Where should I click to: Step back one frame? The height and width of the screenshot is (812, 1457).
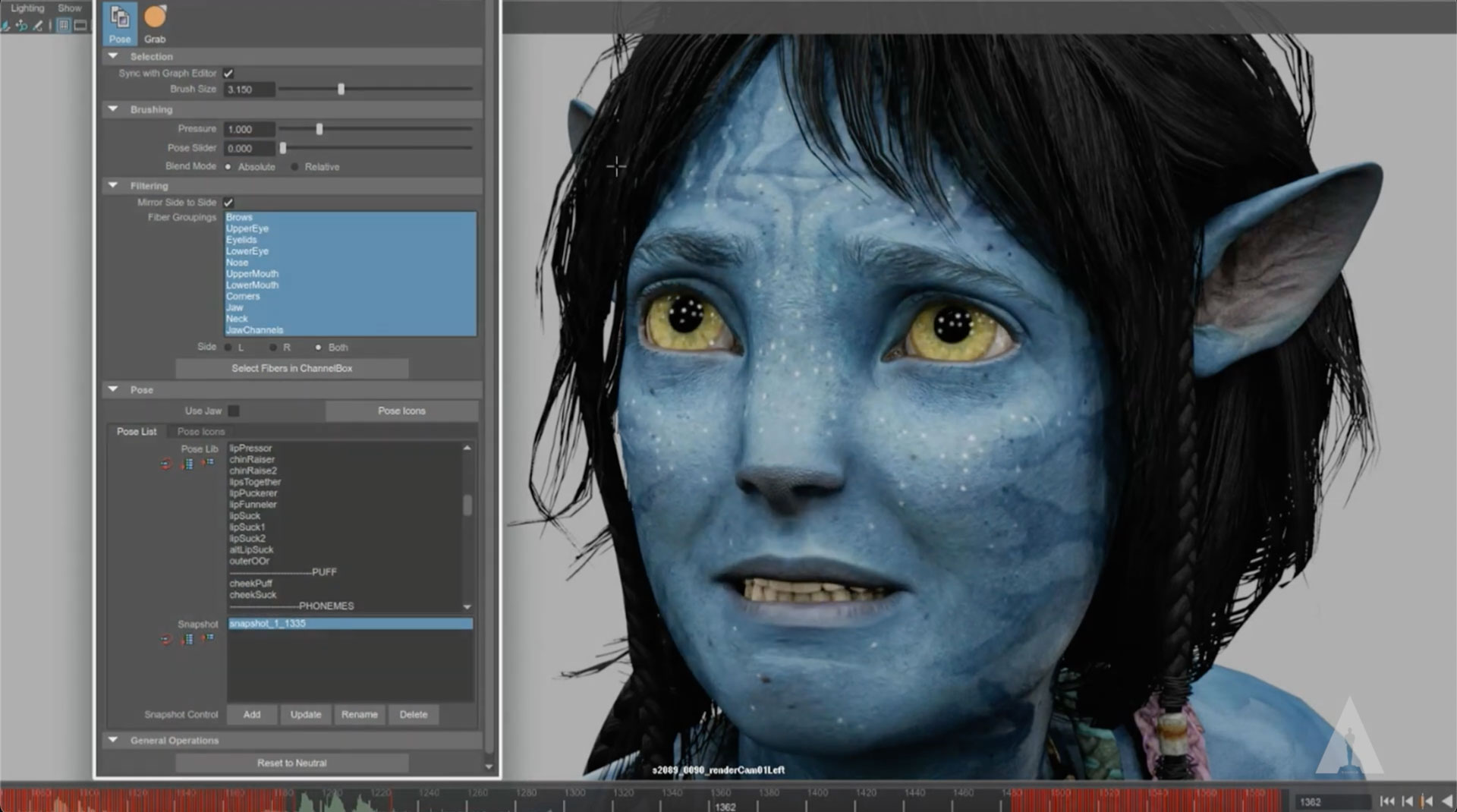point(1408,801)
